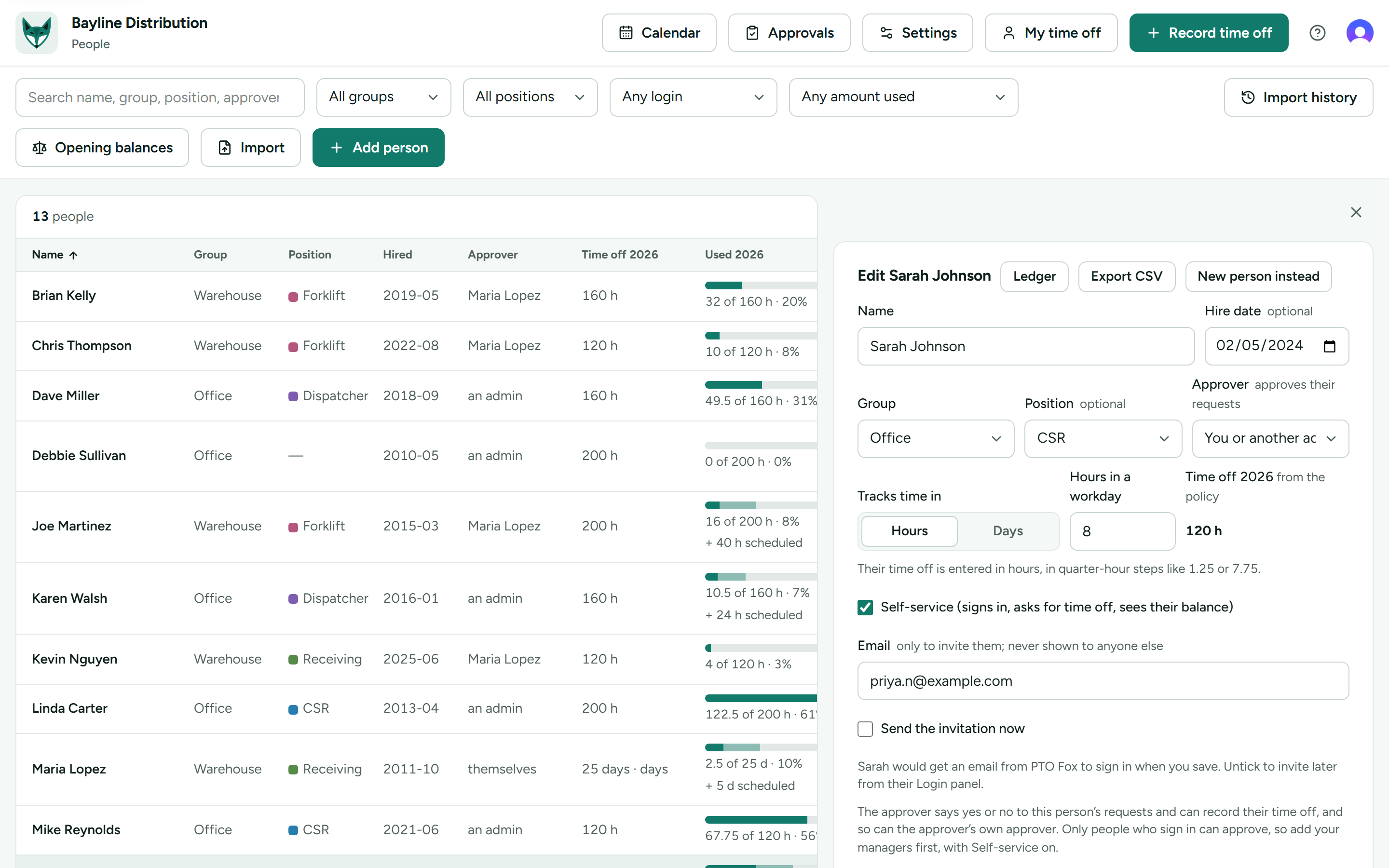Expand the Any login filter

(694, 97)
